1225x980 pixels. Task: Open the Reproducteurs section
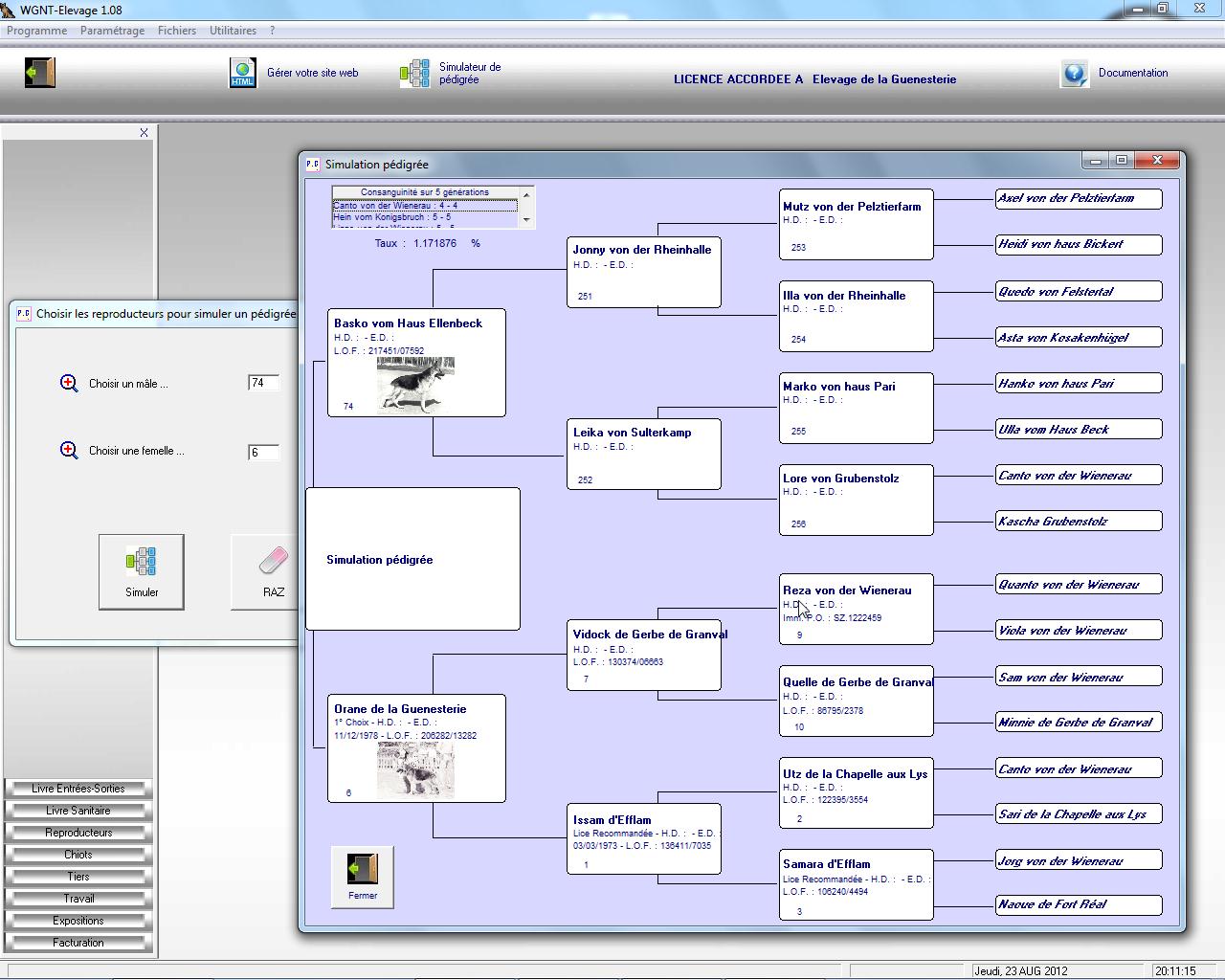pyautogui.click(x=78, y=833)
